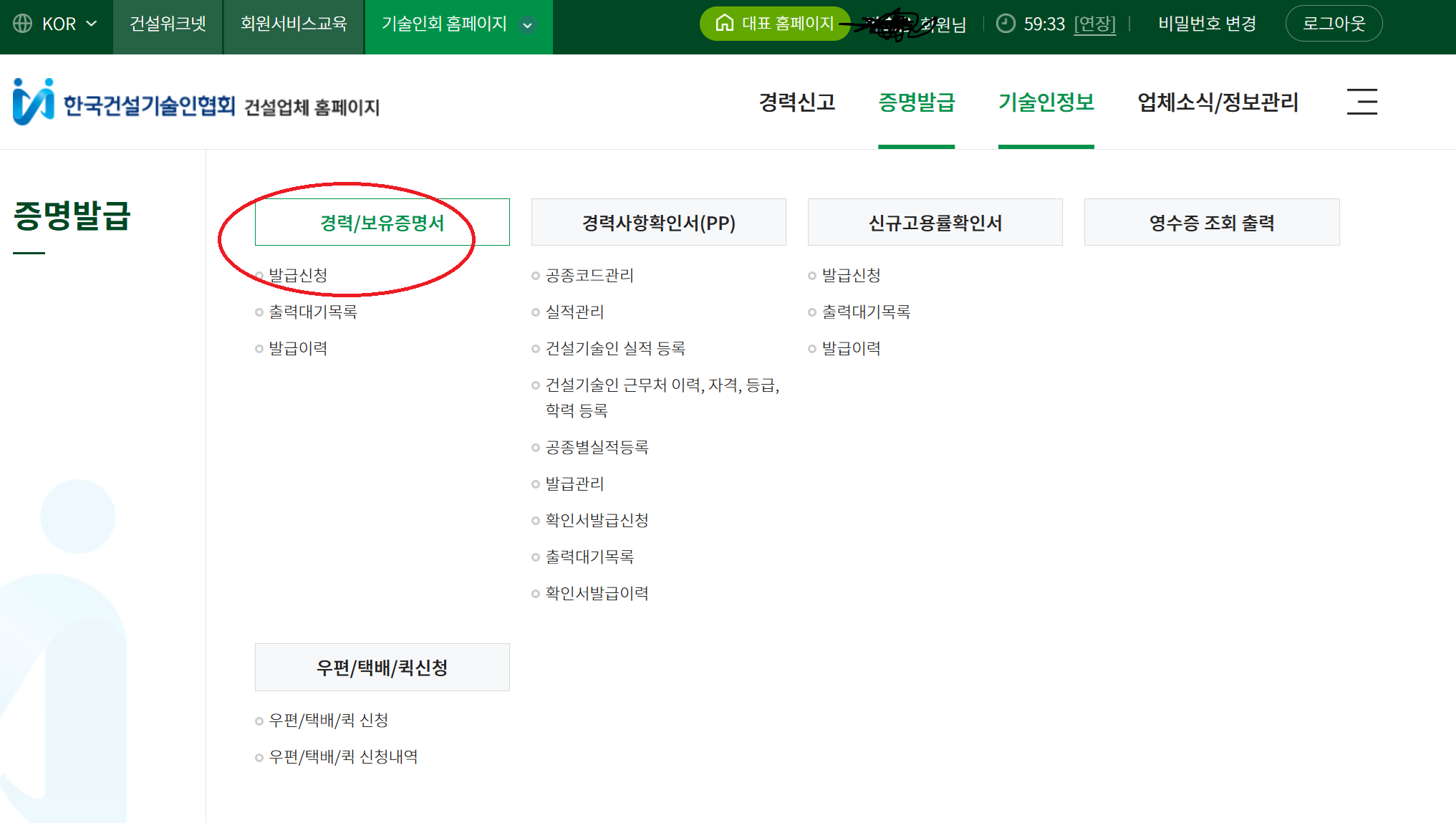Screen dimensions: 1456x823
Task: Switch to 건설워크넷 top tab
Action: pos(168,24)
